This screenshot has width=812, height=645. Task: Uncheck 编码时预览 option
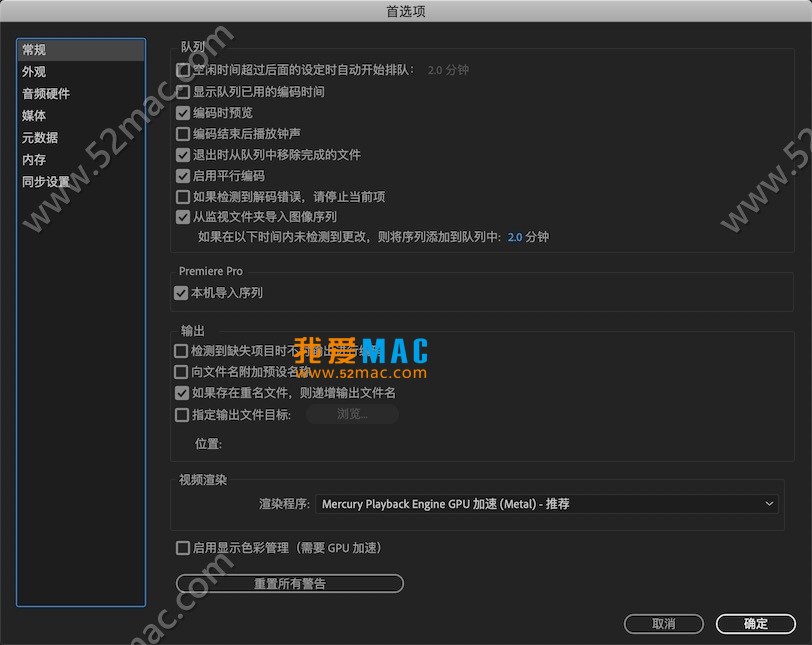pyautogui.click(x=183, y=113)
